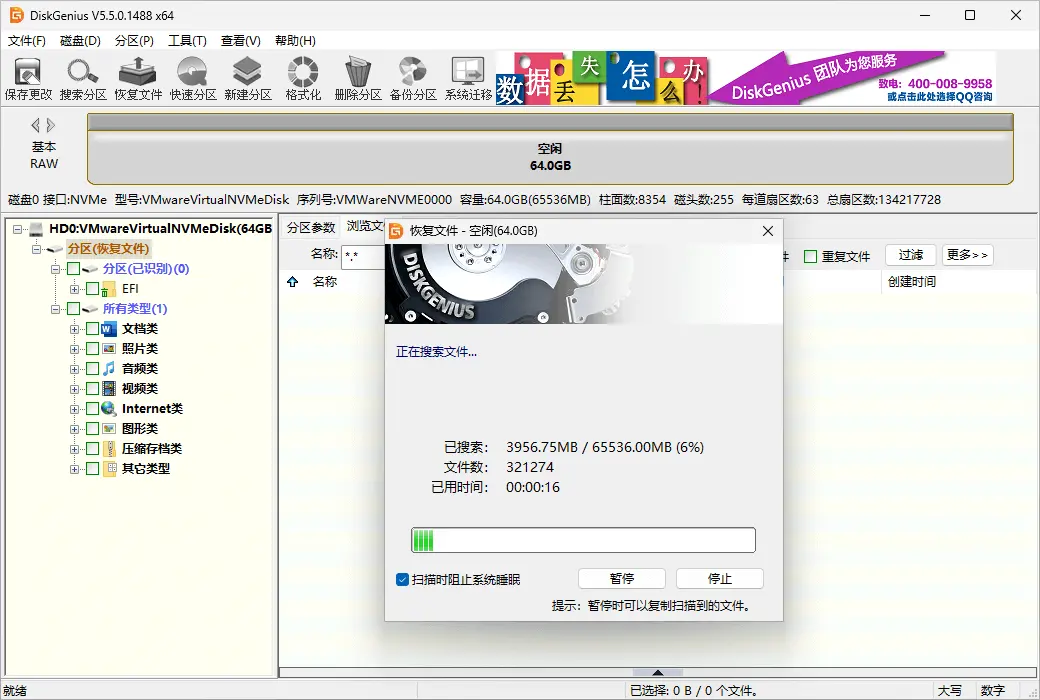Expand the Internet类 node
The height and width of the screenshot is (700, 1040).
pos(74,409)
